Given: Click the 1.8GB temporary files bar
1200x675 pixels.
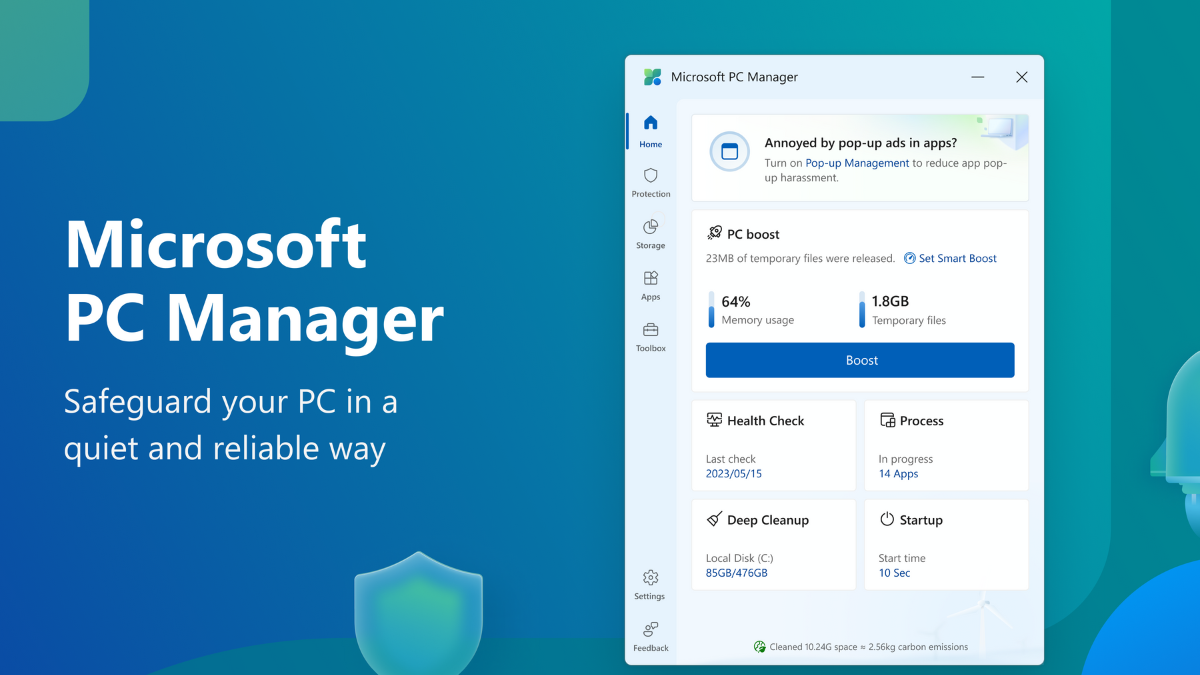Looking at the screenshot, I should [x=862, y=310].
